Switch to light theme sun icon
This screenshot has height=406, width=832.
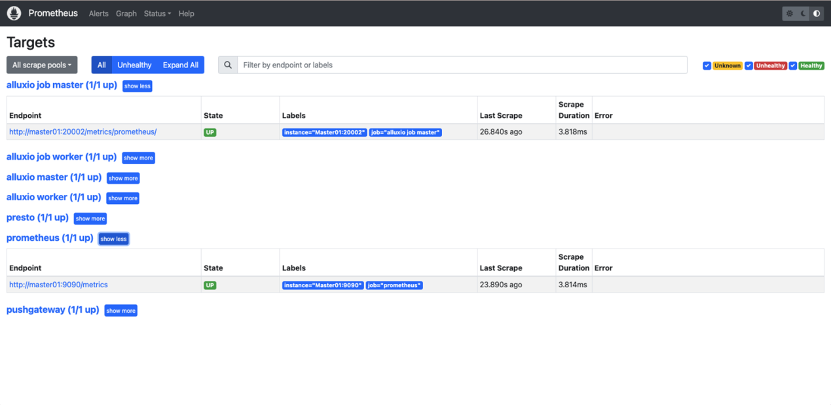(x=790, y=14)
